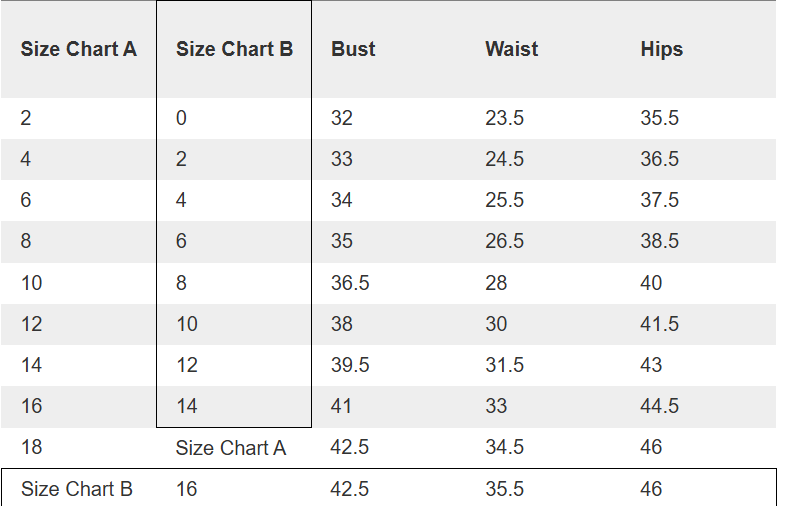Select Size Chart A value 18
The width and height of the screenshot is (786, 506).
click(32, 447)
